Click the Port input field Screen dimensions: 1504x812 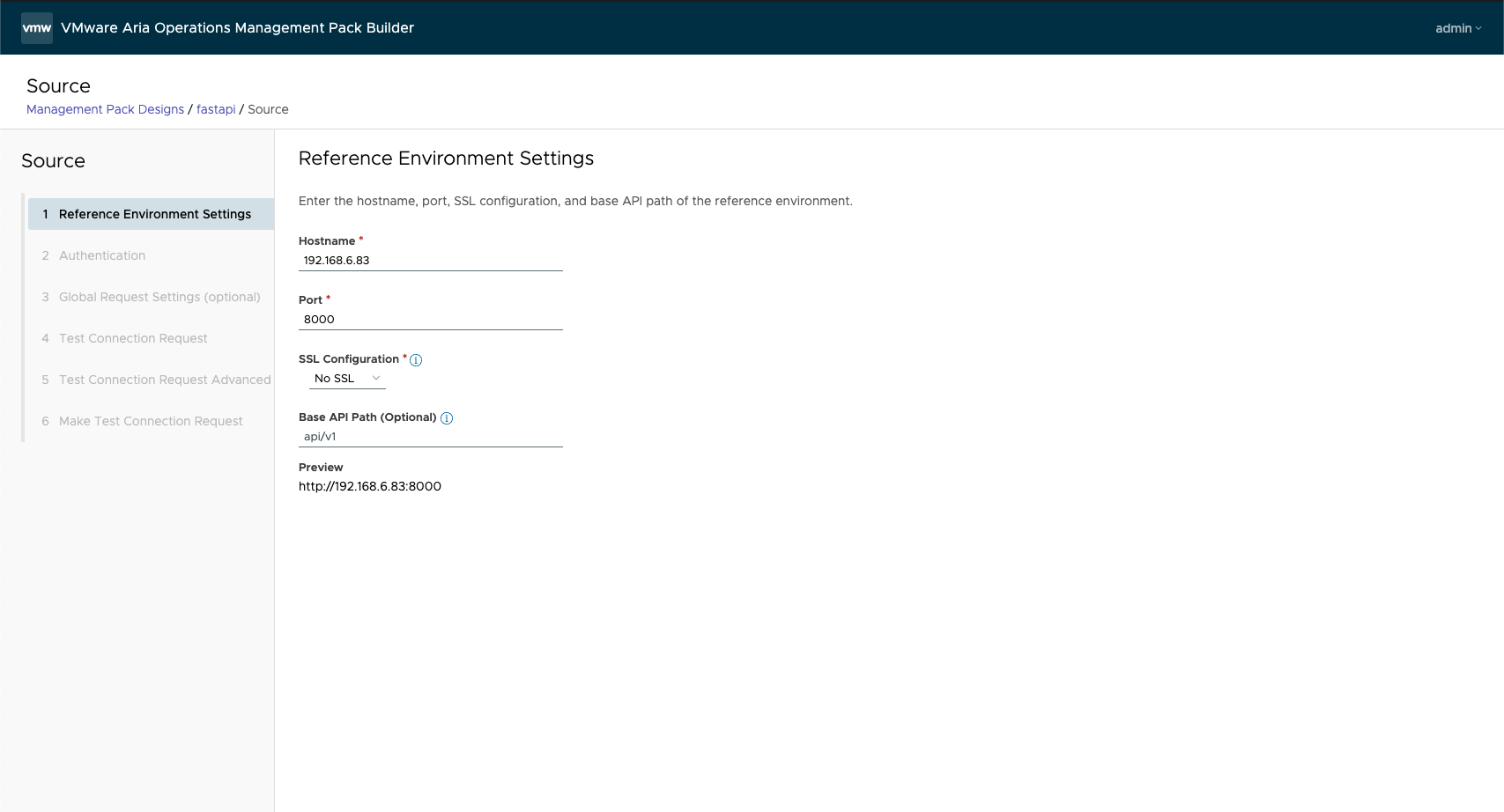coord(430,320)
